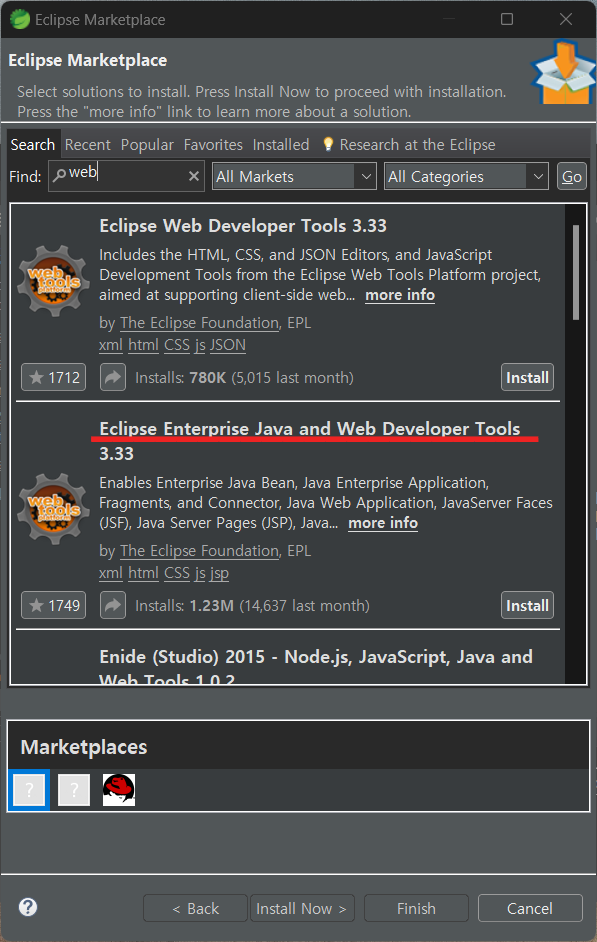This screenshot has height=942, width=597.
Task: Switch to the Favorites tab
Action: pos(213,145)
